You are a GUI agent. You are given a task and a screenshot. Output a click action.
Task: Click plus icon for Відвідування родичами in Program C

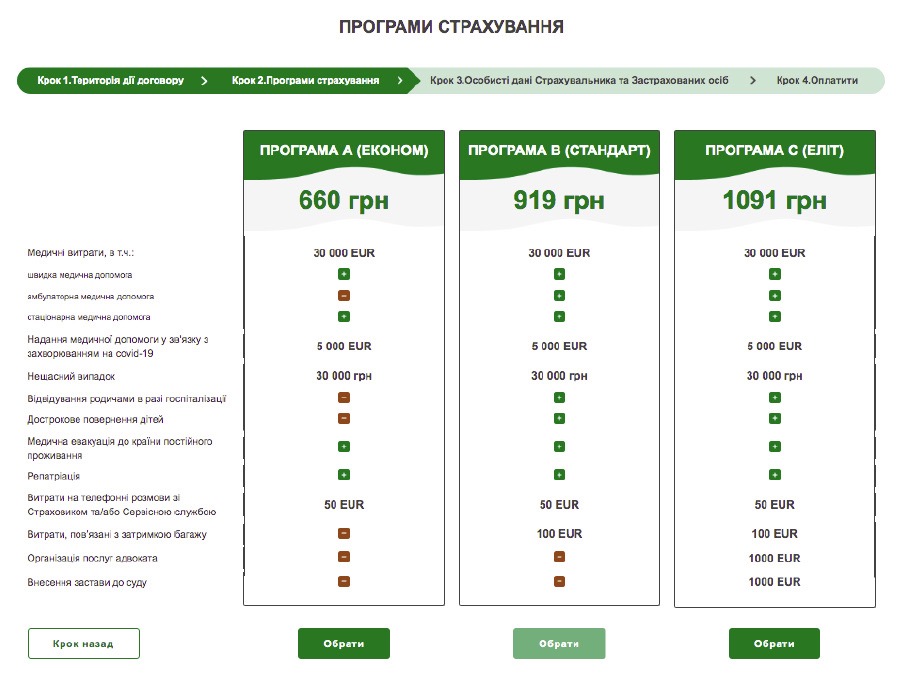(775, 398)
